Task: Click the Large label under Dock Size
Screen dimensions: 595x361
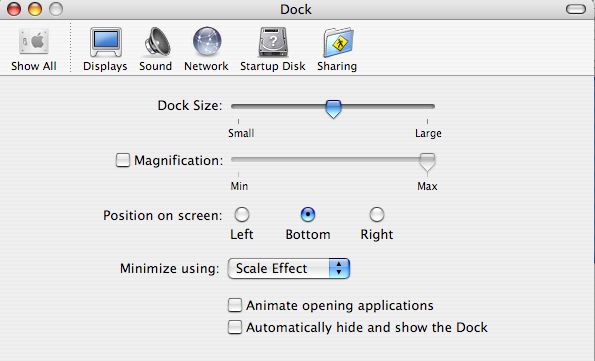Action: [x=428, y=134]
